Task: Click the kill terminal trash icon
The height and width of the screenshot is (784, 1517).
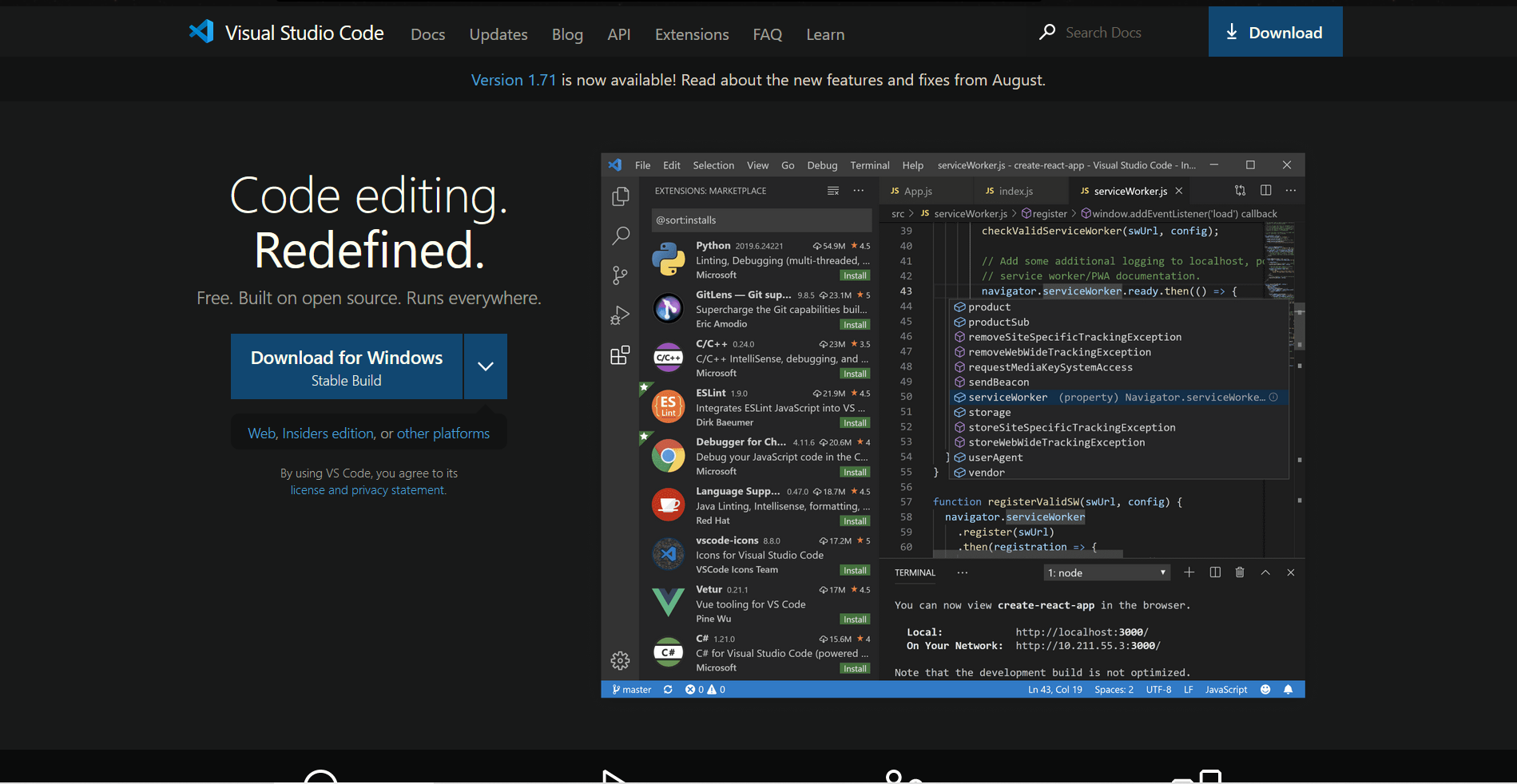Action: (x=1240, y=572)
